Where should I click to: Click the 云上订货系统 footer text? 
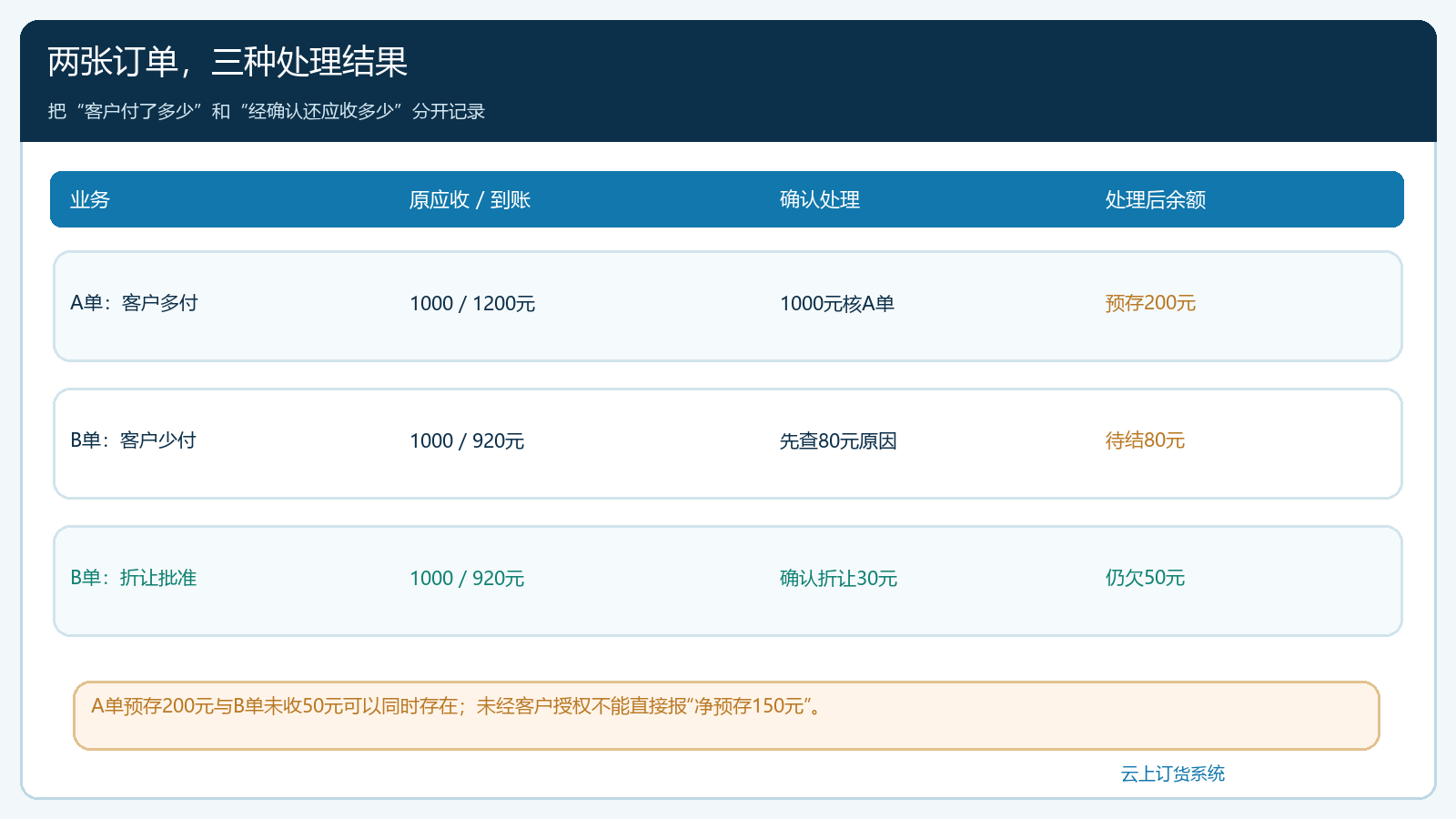(x=1173, y=774)
